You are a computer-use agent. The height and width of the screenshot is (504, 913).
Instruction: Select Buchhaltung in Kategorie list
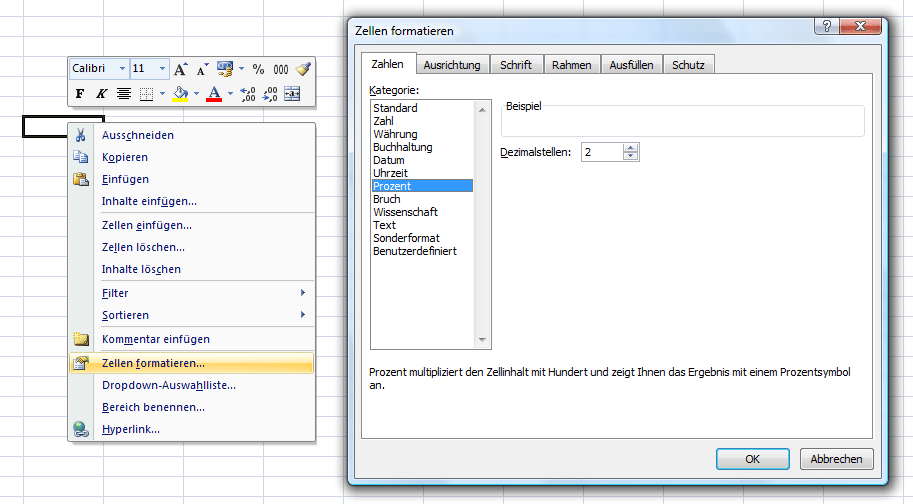tap(422, 147)
